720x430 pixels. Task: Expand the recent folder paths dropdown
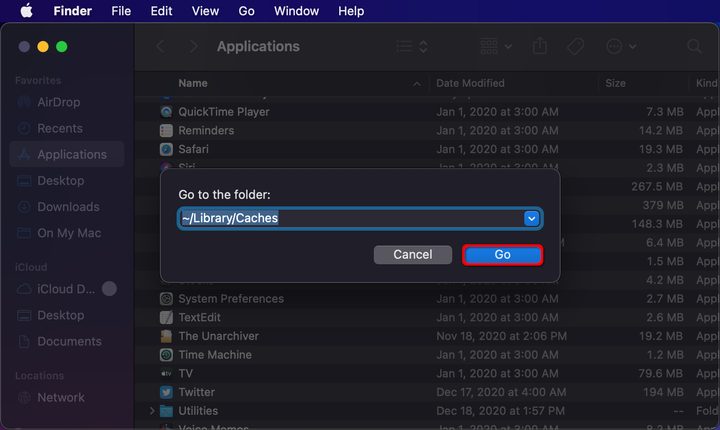(x=531, y=219)
